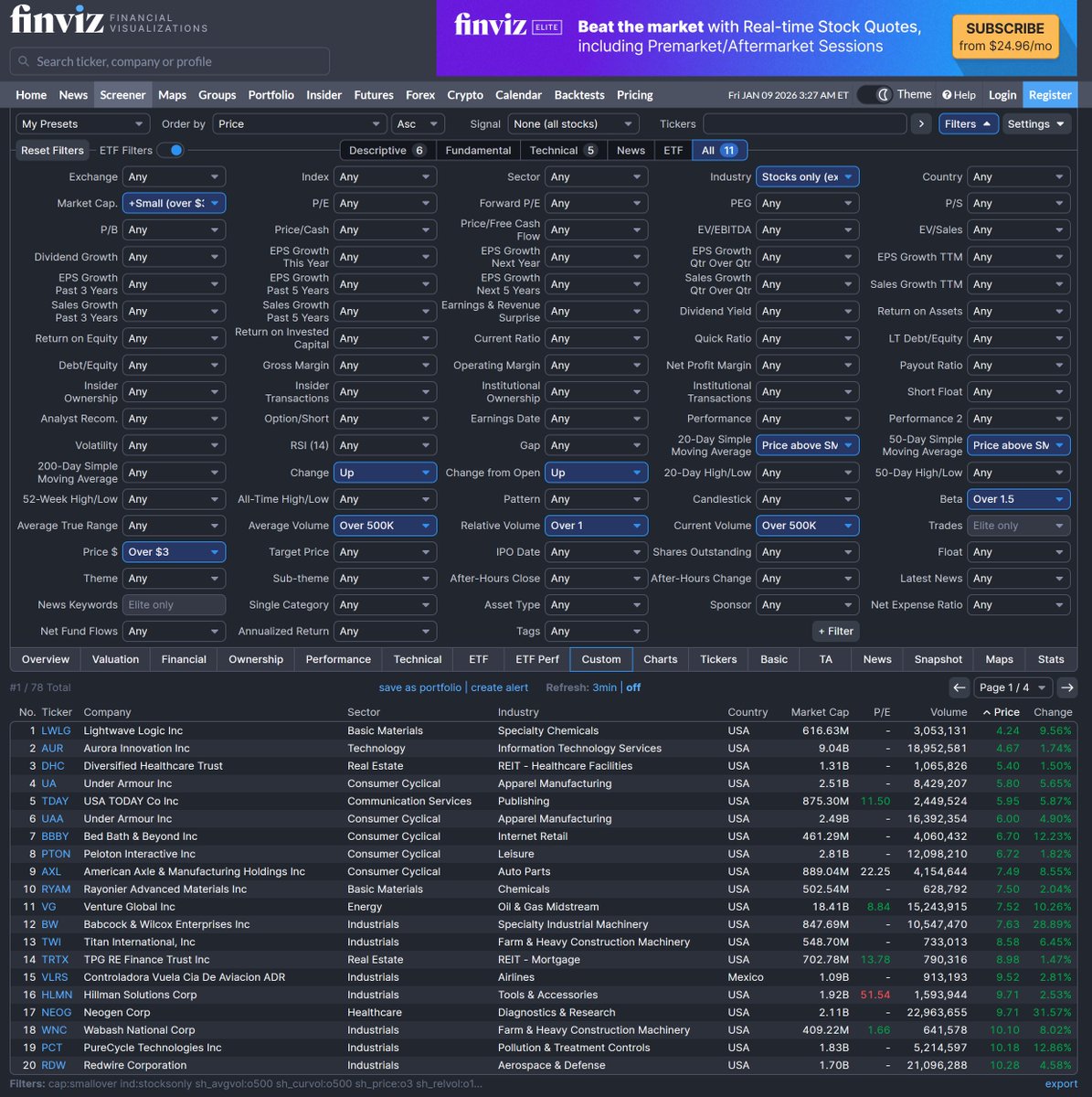Open the Asc sort direction dropdown

(x=419, y=123)
